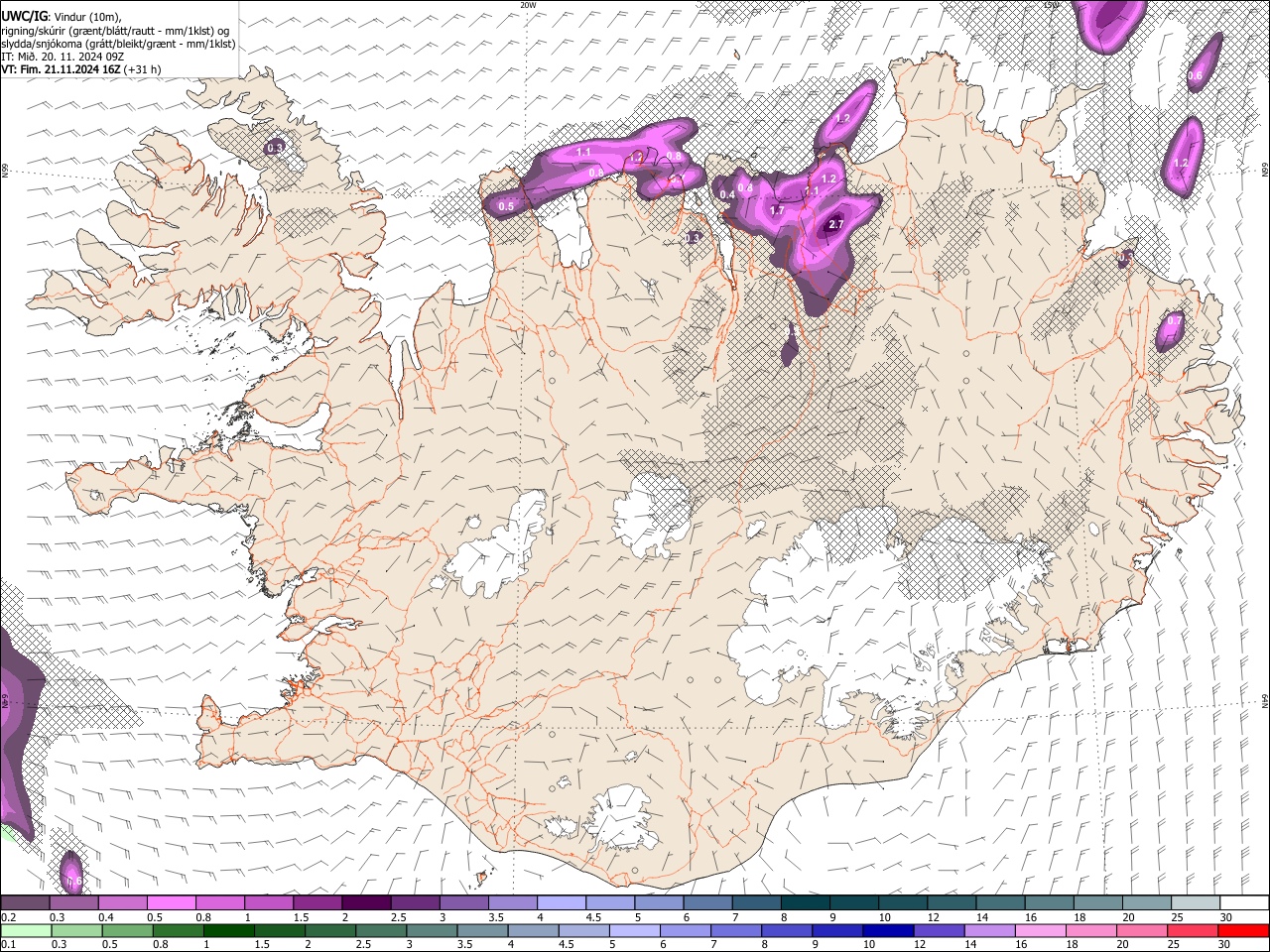Click the 64N label on the left edge
This screenshot has height=952, width=1270.
5,699
